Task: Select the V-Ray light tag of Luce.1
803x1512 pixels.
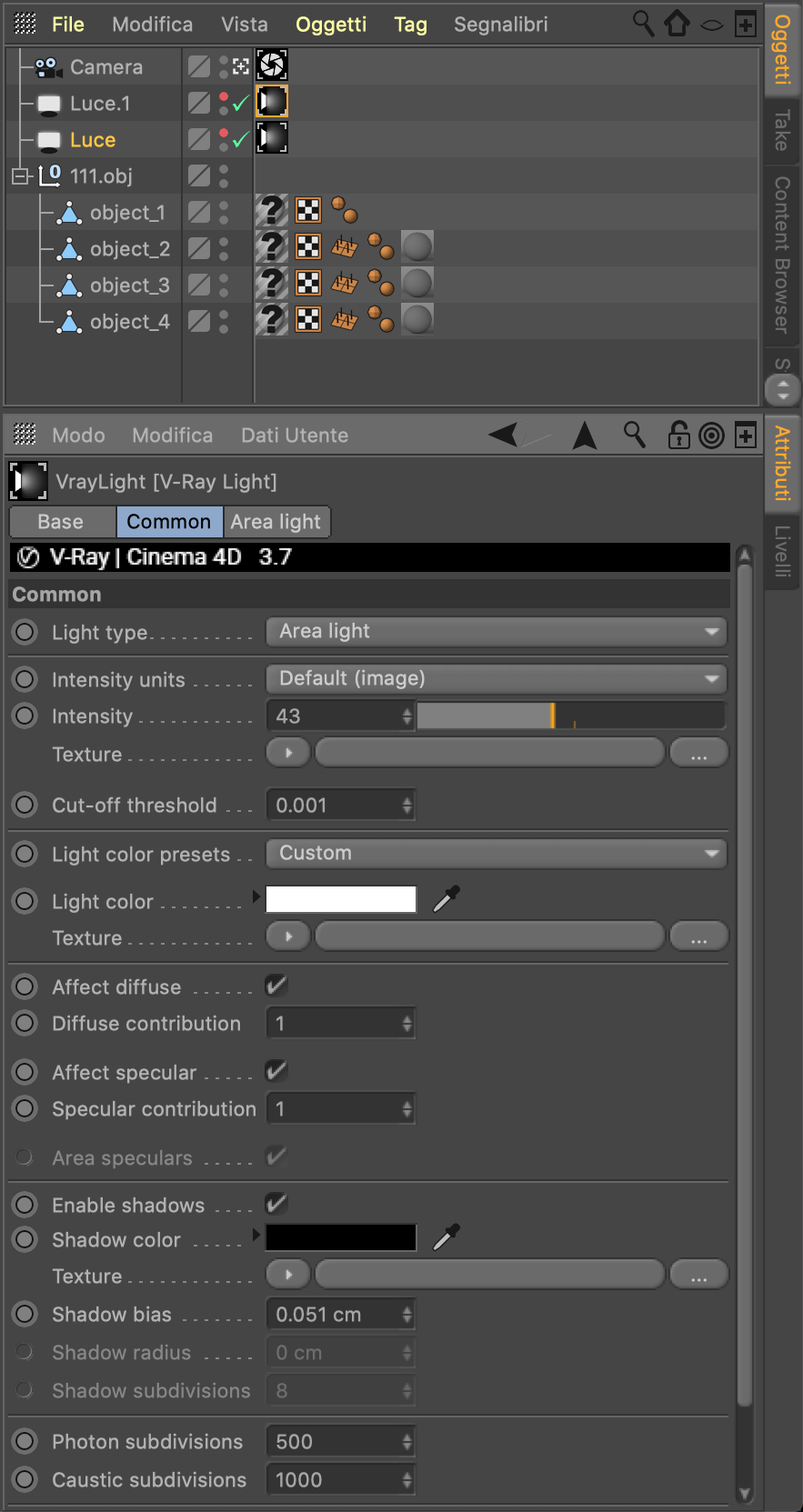Action: [x=272, y=102]
